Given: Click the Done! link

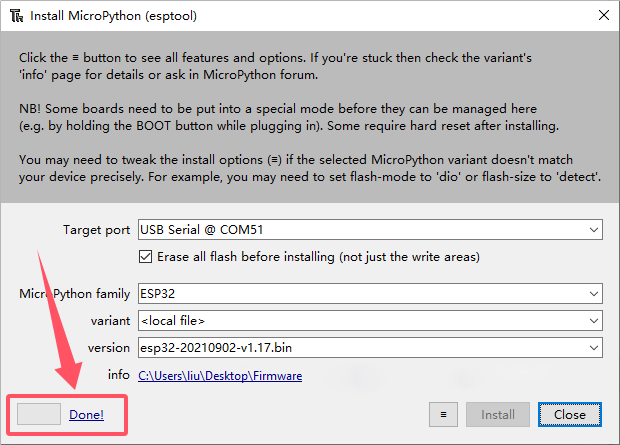Looking at the screenshot, I should 86,415.
